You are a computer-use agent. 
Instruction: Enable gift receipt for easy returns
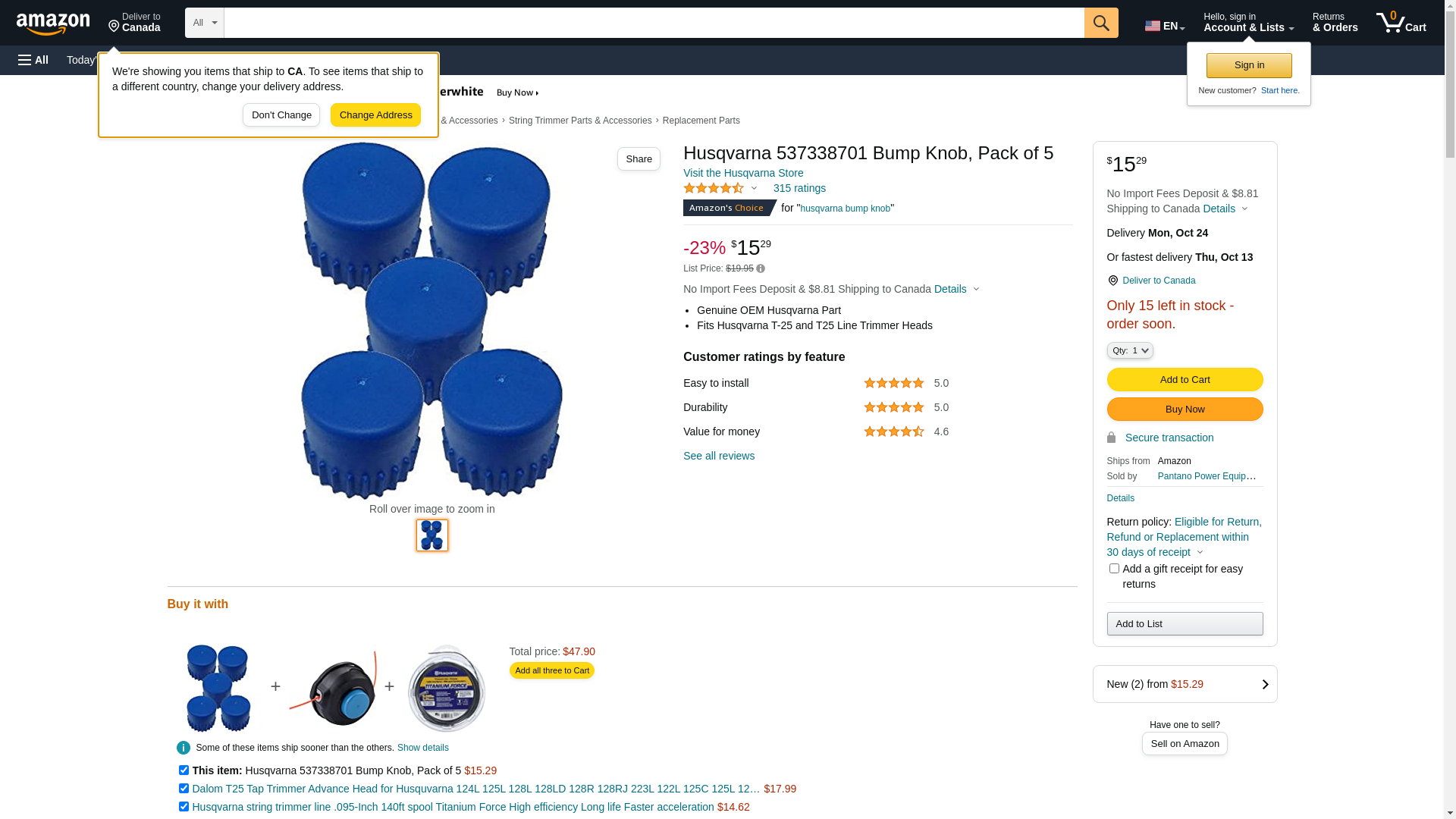(1114, 569)
